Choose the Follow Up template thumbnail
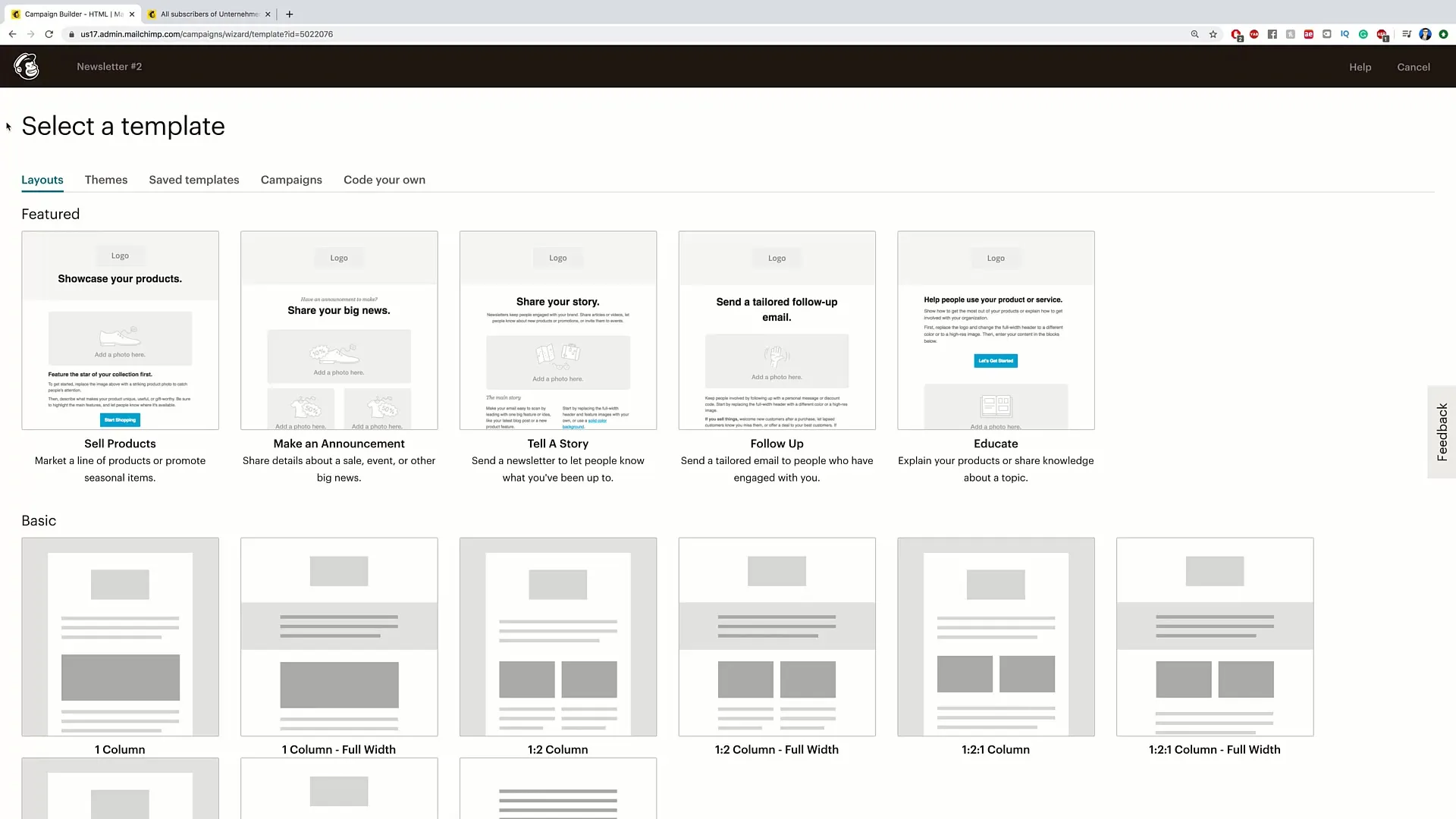1456x819 pixels. pos(777,330)
